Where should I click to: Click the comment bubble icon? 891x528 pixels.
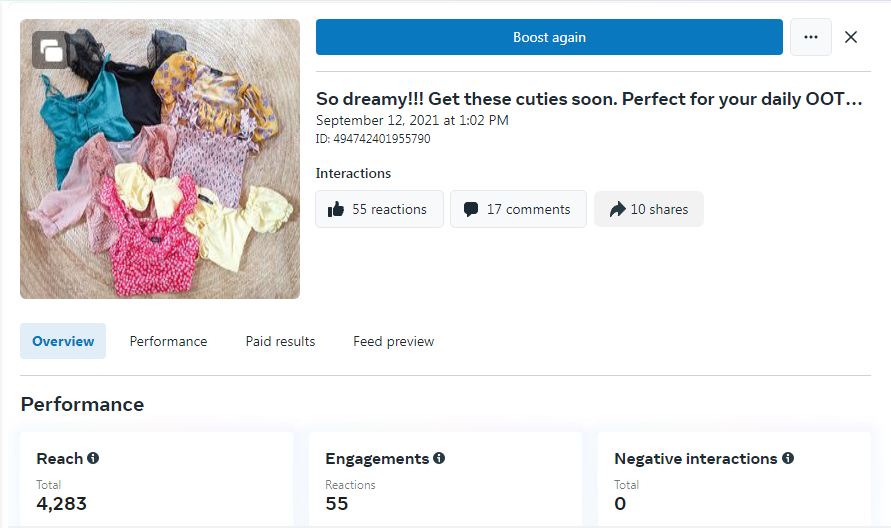[471, 209]
